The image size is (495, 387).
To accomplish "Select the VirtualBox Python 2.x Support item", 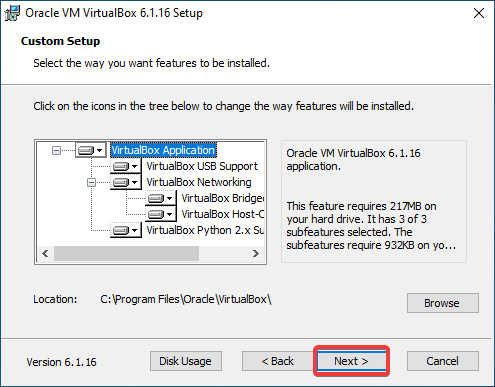I will (x=205, y=230).
